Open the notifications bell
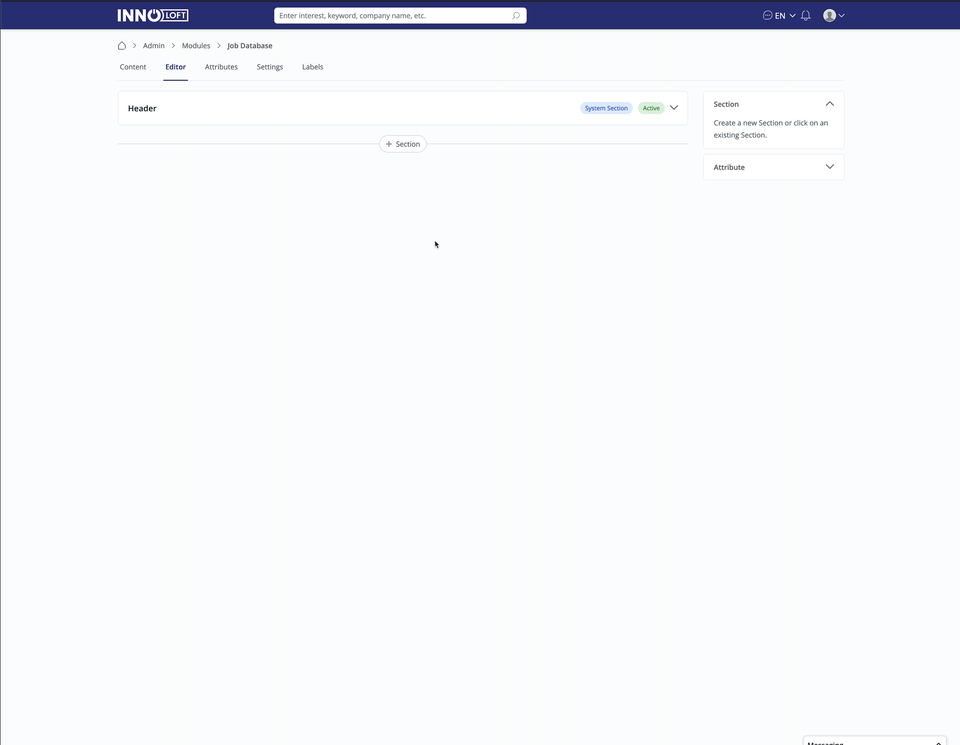Screen dimensions: 960x745 (x=806, y=16)
